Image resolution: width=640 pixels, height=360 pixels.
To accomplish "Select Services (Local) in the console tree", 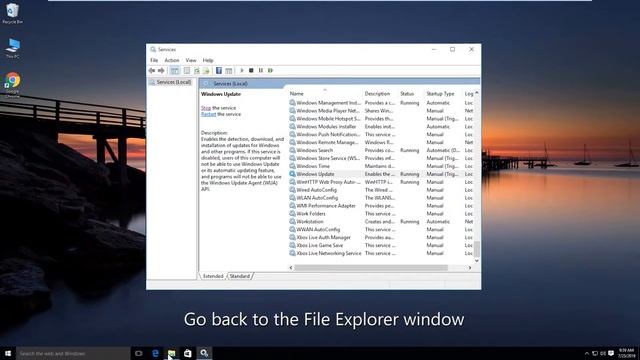I will coord(171,82).
